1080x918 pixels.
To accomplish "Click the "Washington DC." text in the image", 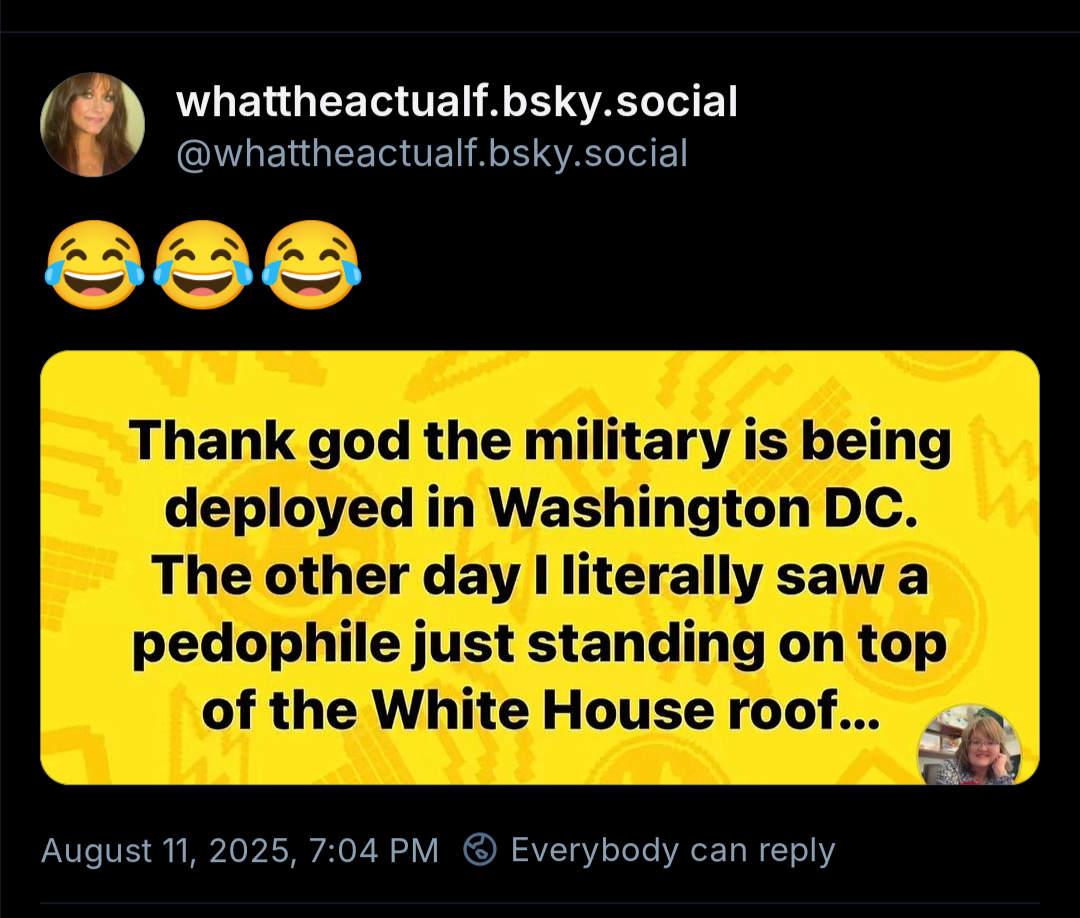I will tap(704, 508).
